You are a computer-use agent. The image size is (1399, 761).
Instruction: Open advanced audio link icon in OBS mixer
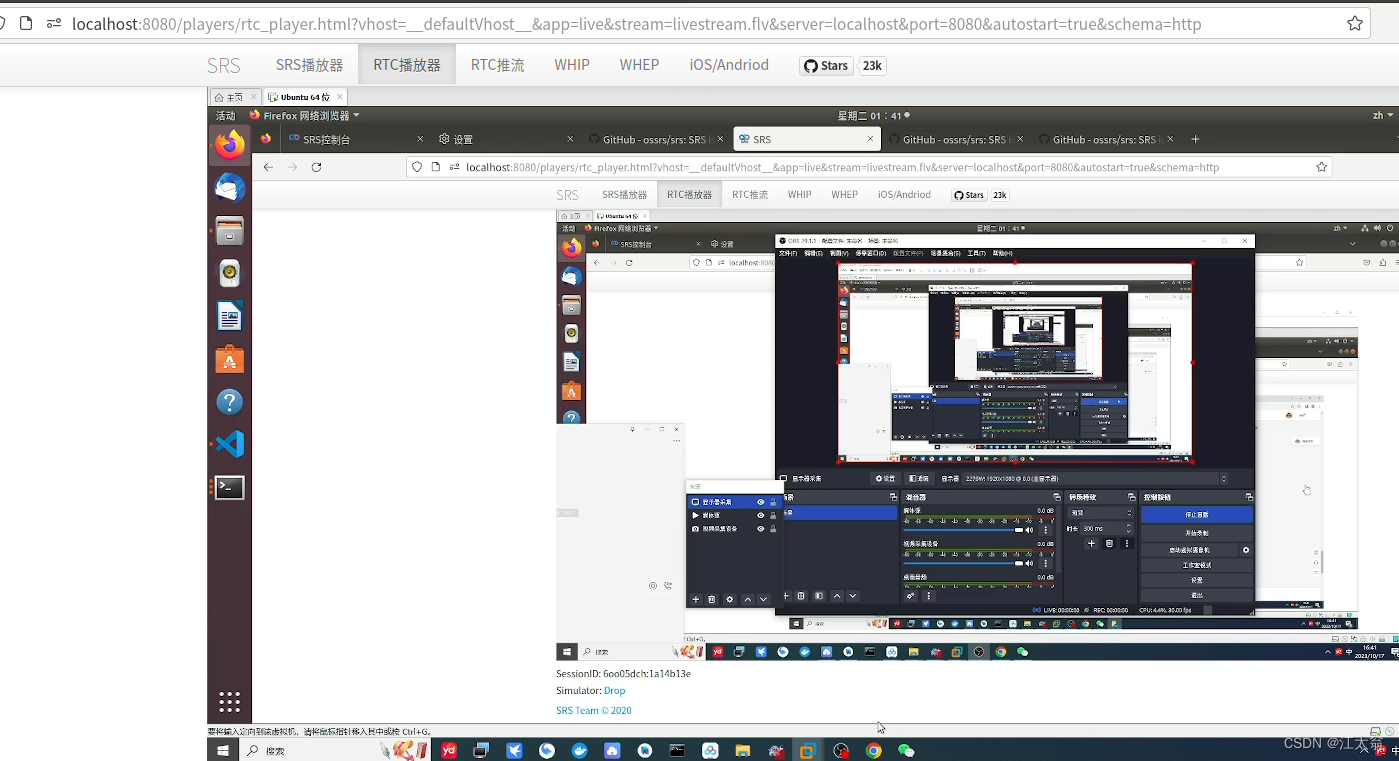click(910, 596)
